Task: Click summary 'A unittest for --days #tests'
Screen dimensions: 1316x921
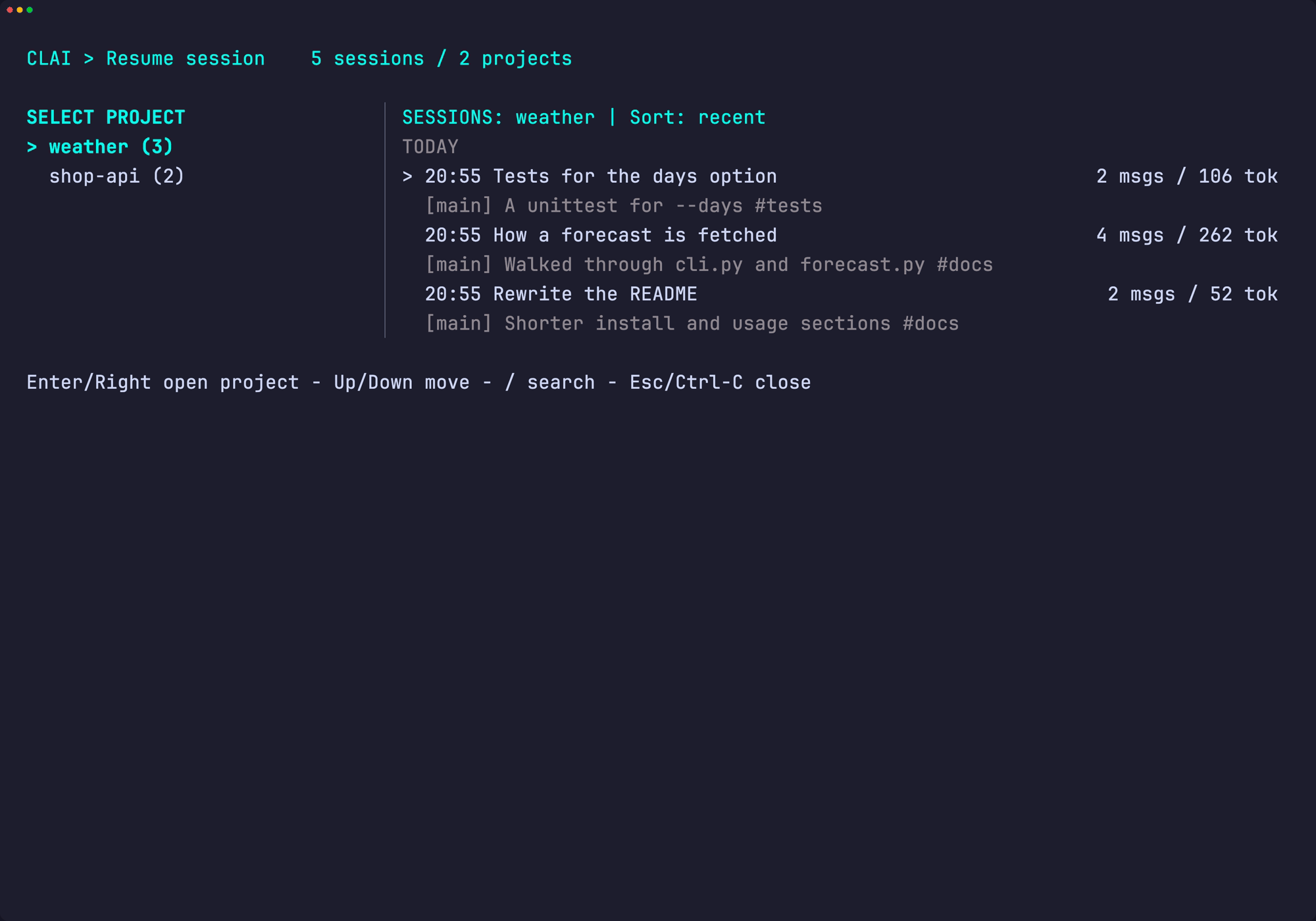Action: (623, 206)
